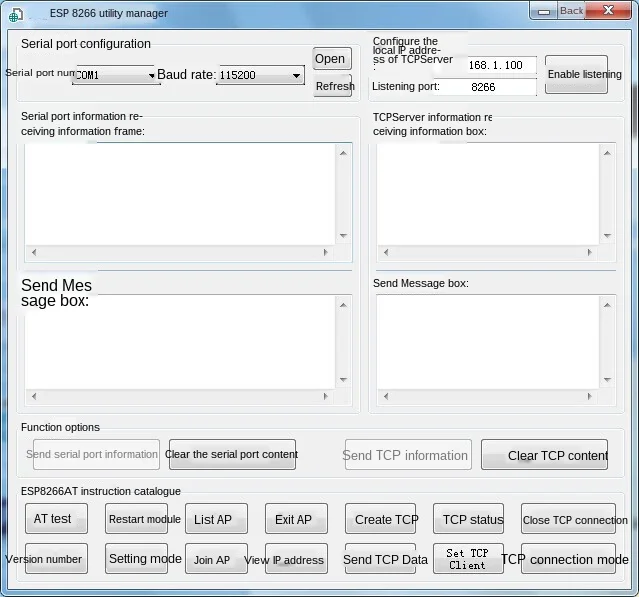Click right arrow of serial send box horizontal scrollbar

point(325,396)
